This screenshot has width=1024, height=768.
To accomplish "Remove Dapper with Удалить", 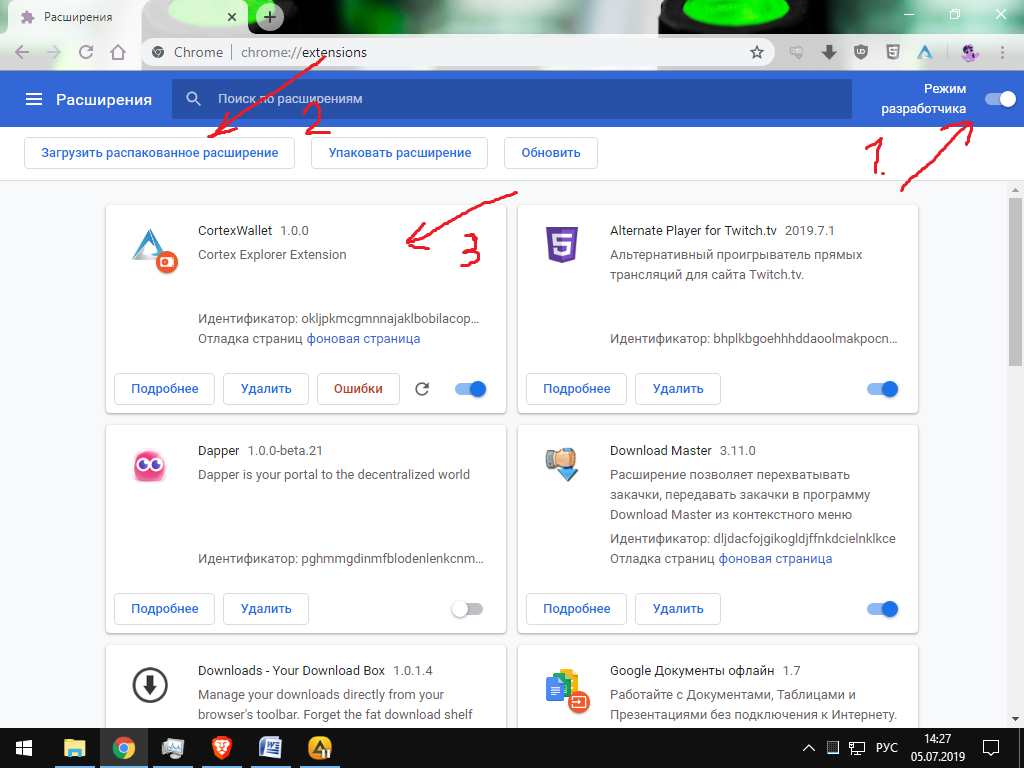I will [266, 609].
